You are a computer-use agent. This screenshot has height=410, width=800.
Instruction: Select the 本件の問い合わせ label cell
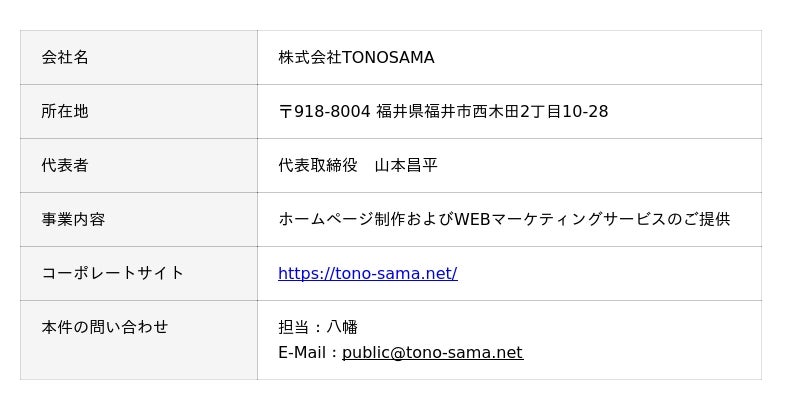coord(105,327)
